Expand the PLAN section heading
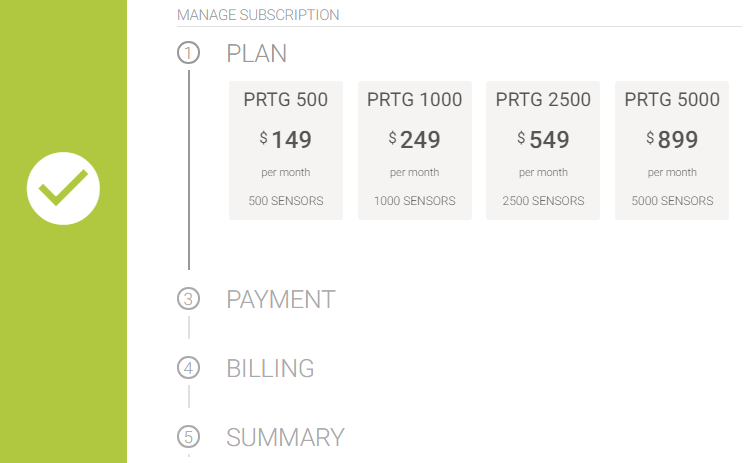This screenshot has width=754, height=463. coord(257,53)
